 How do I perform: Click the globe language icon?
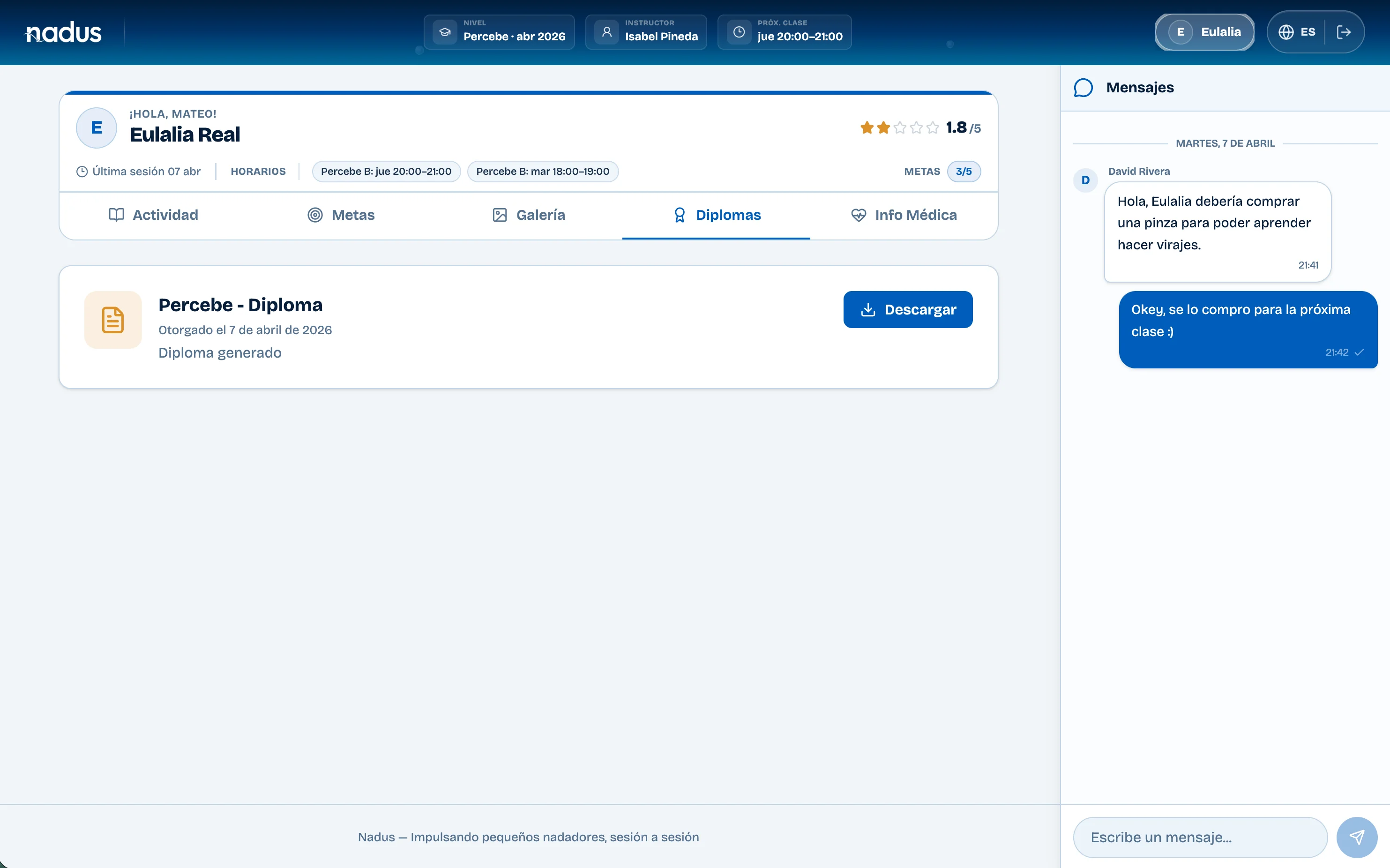(1286, 32)
